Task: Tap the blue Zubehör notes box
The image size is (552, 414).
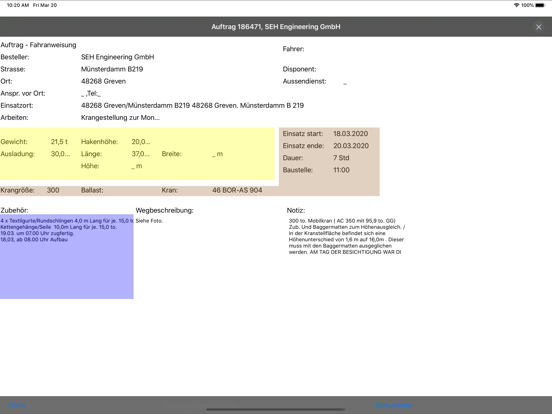Action: click(x=67, y=257)
